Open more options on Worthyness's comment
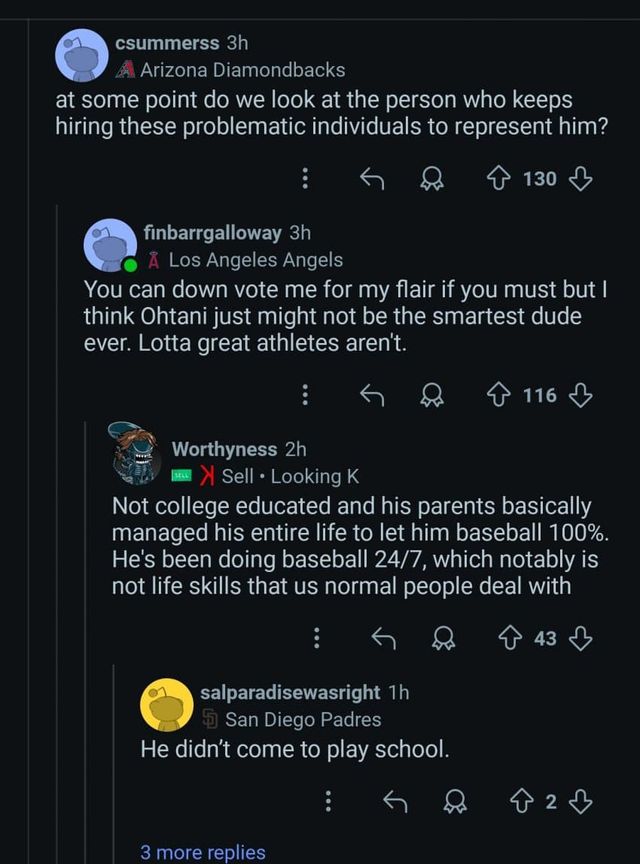Screen dimensions: 640x864 [x=317, y=638]
